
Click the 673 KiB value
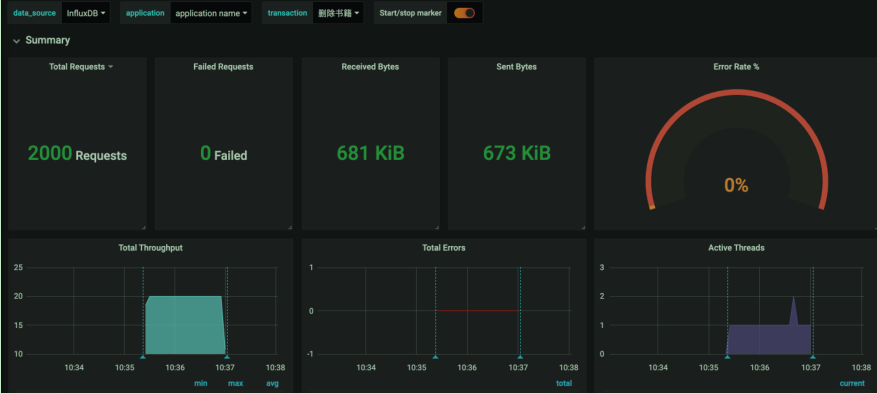[517, 153]
